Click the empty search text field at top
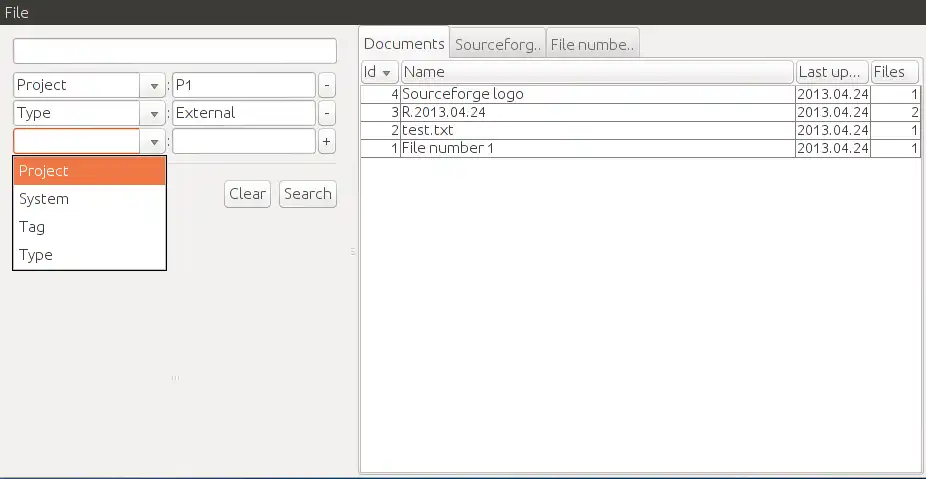 pyautogui.click(x=175, y=51)
